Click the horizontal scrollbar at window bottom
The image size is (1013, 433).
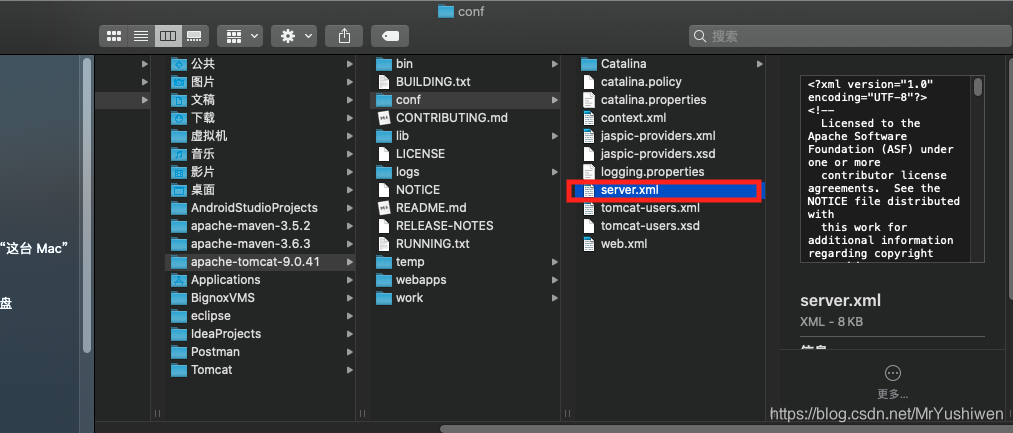tap(726, 428)
